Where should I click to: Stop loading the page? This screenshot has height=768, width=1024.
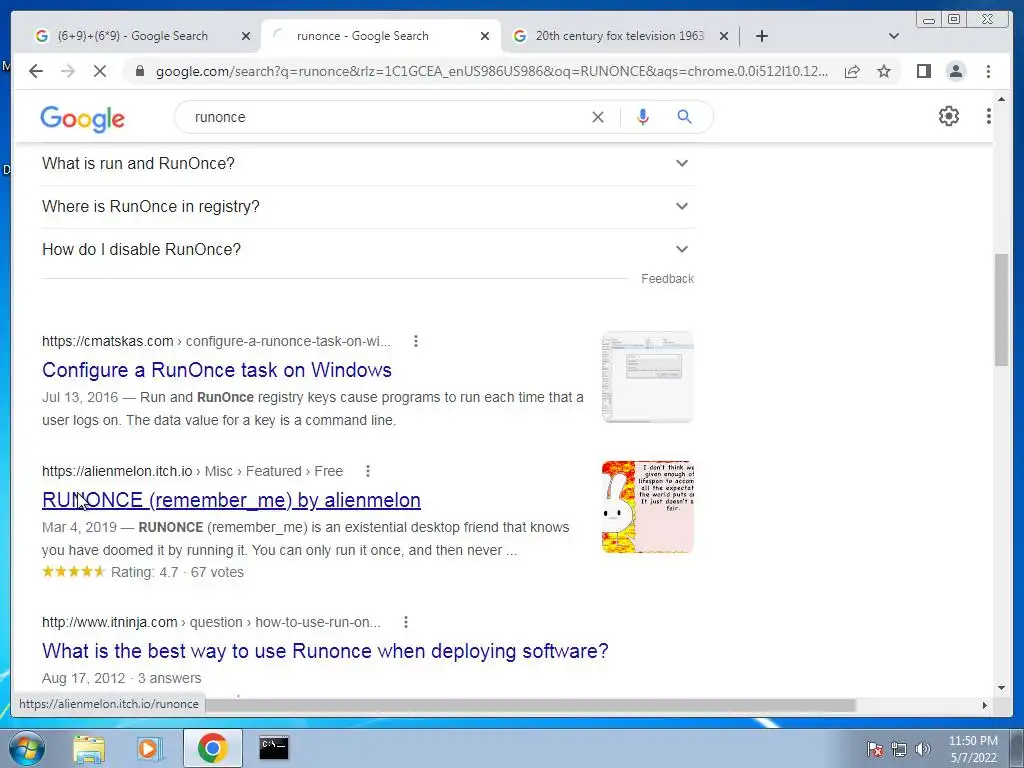coord(99,71)
